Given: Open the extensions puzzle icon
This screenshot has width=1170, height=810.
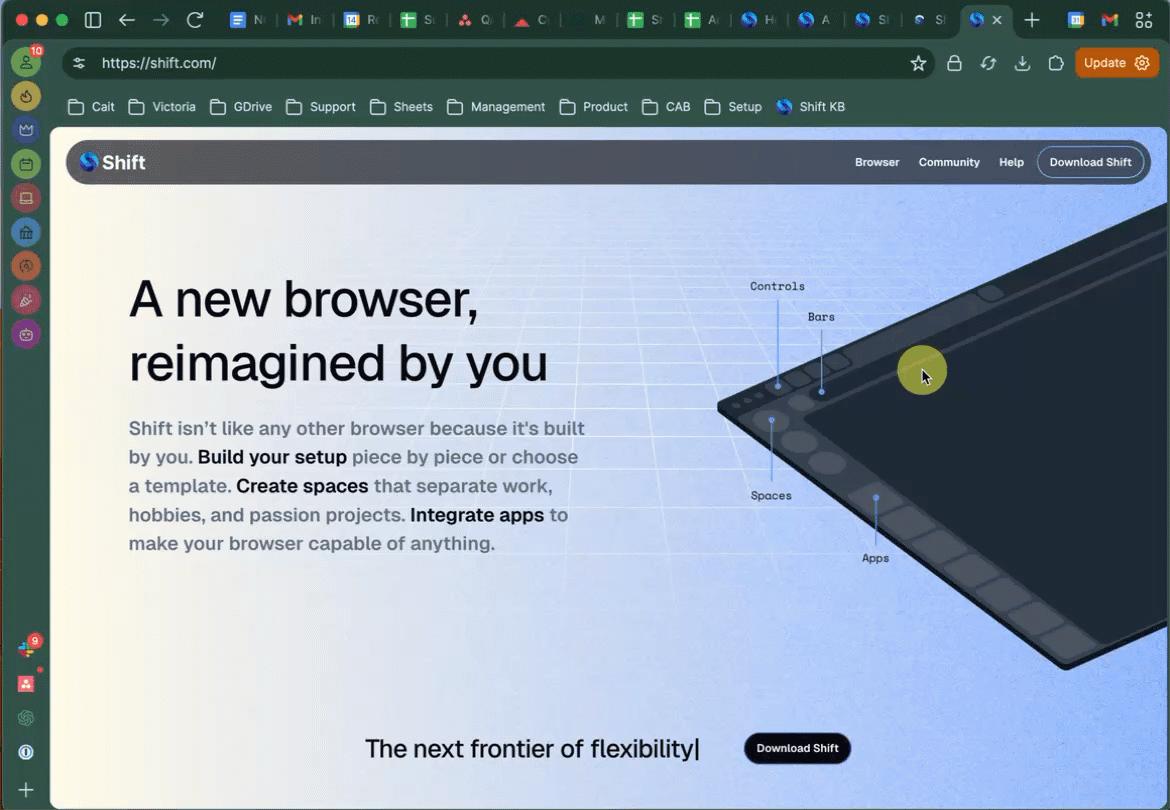Looking at the screenshot, I should coord(1056,63).
